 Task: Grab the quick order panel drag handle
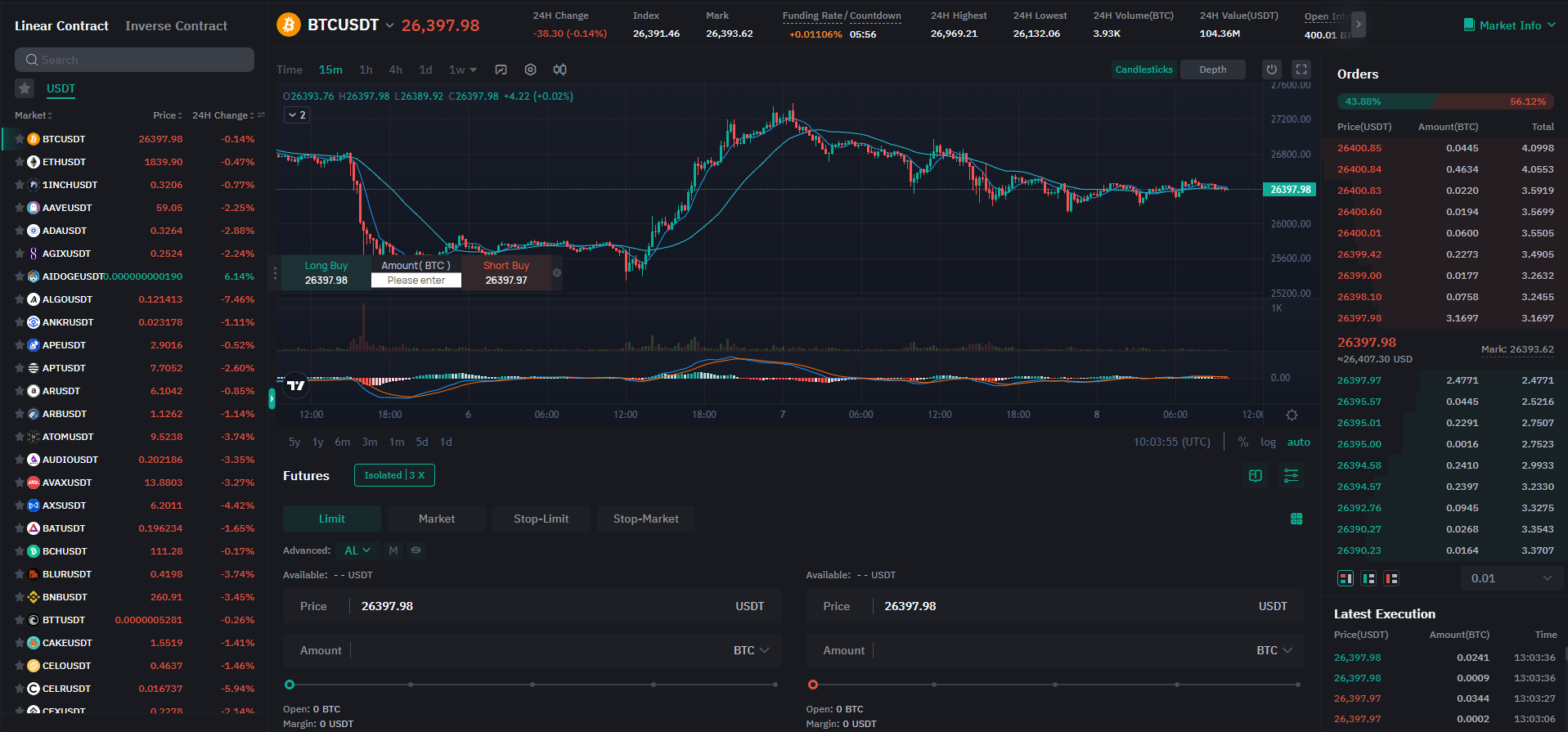[275, 272]
